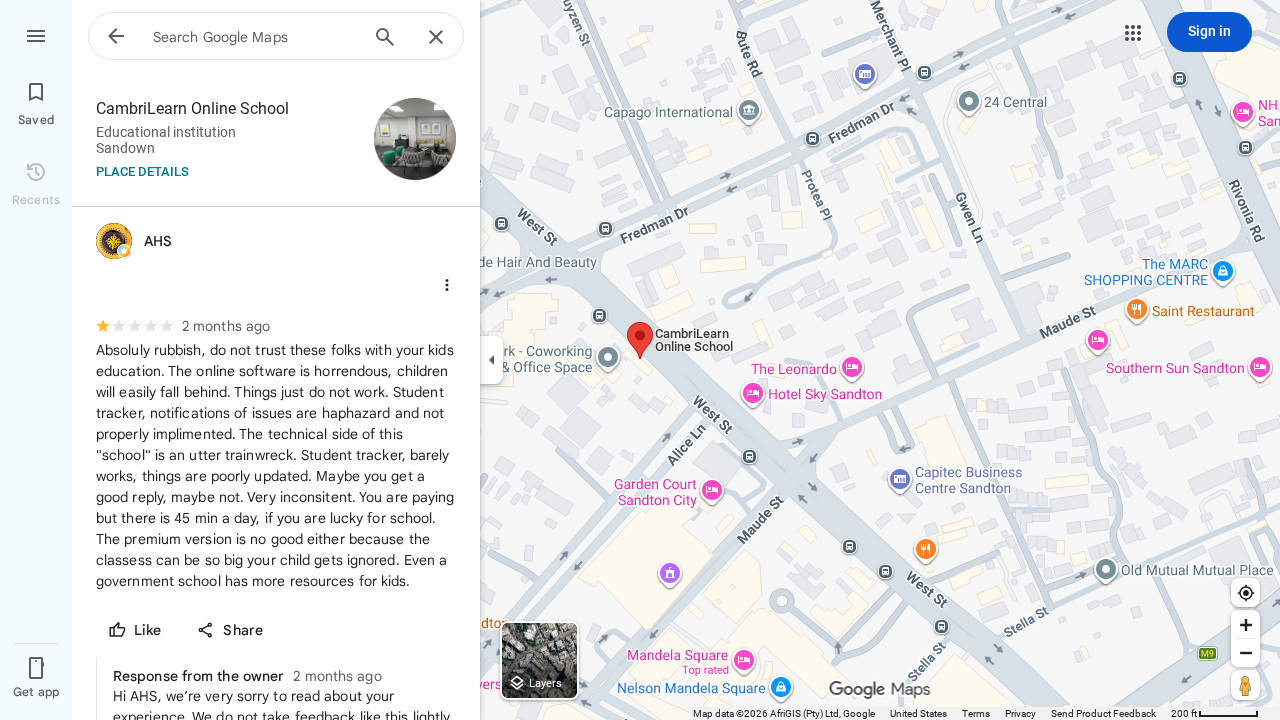The width and height of the screenshot is (1280, 720).
Task: Open review more-options three dots
Action: tap(447, 285)
